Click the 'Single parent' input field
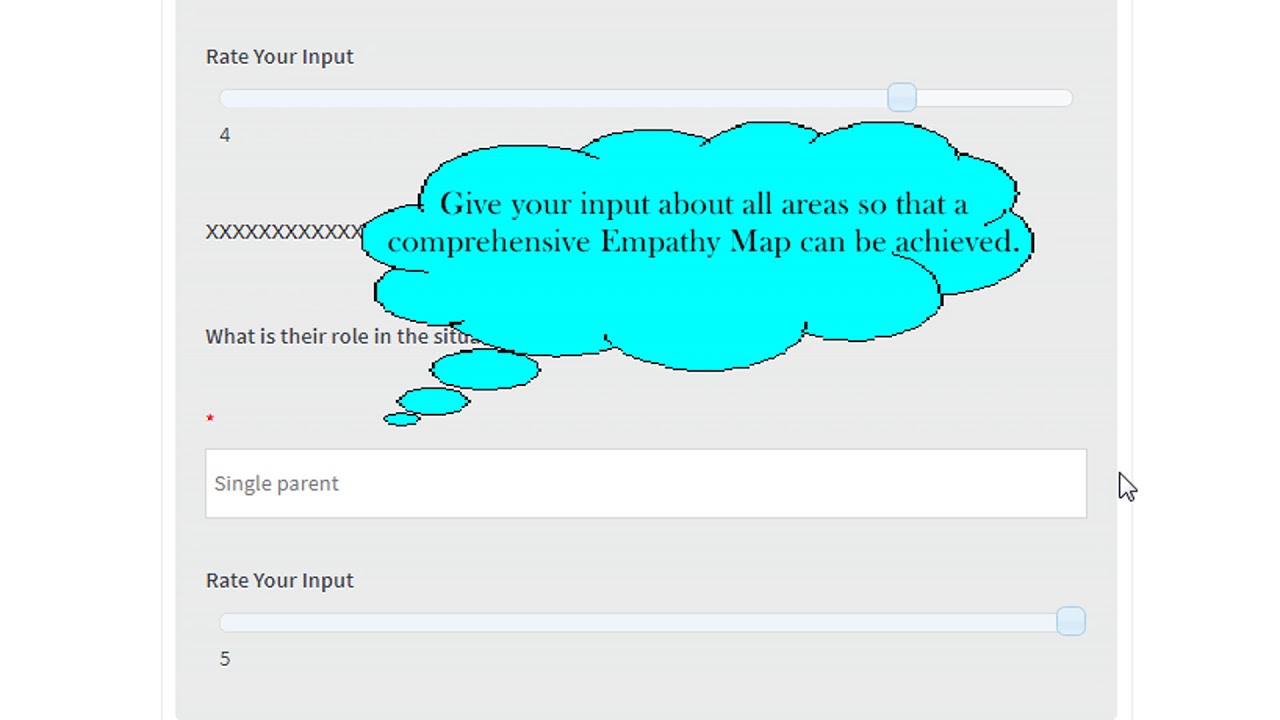Image resolution: width=1280 pixels, height=720 pixels. (x=646, y=484)
